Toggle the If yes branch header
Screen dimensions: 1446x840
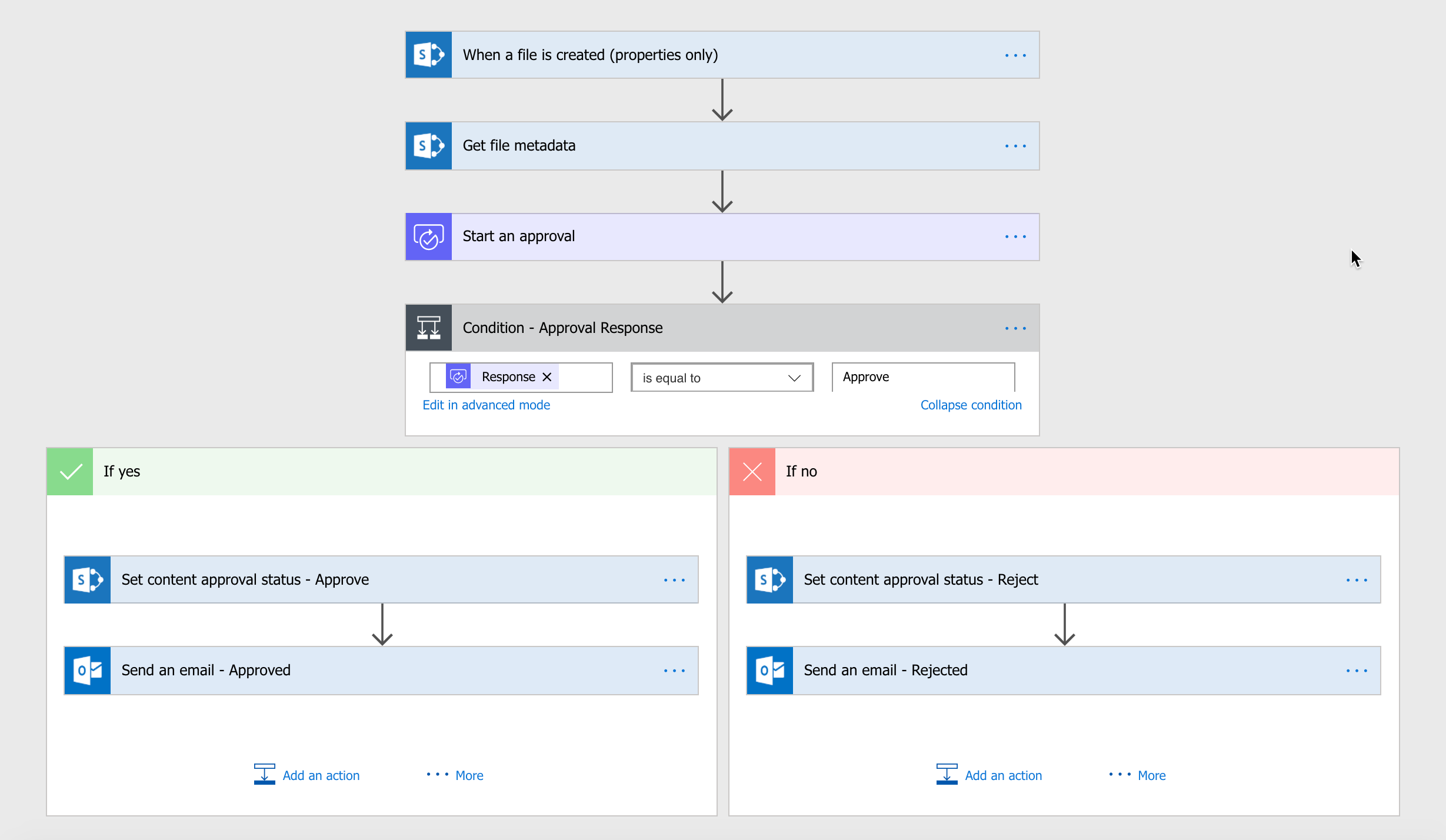click(x=384, y=470)
